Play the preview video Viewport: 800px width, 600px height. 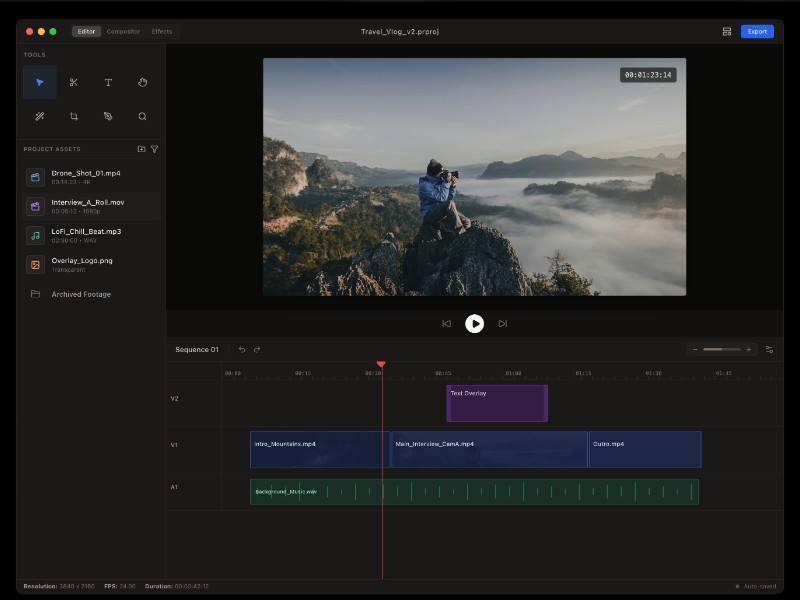click(475, 323)
